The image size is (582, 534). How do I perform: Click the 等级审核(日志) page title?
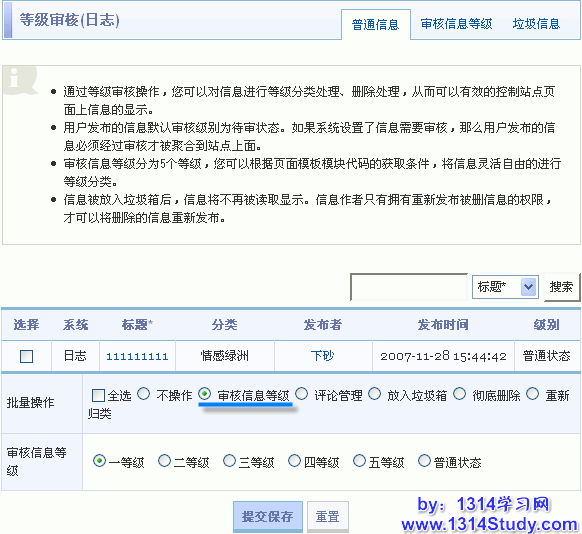(x=69, y=20)
